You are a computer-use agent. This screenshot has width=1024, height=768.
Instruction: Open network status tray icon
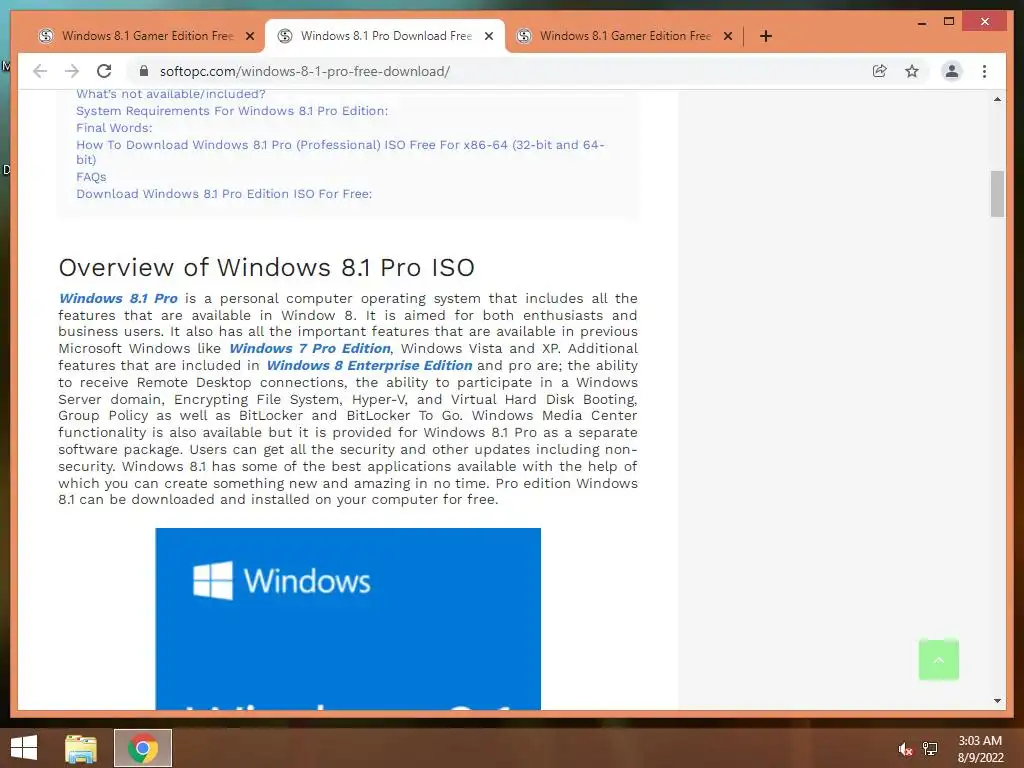930,749
